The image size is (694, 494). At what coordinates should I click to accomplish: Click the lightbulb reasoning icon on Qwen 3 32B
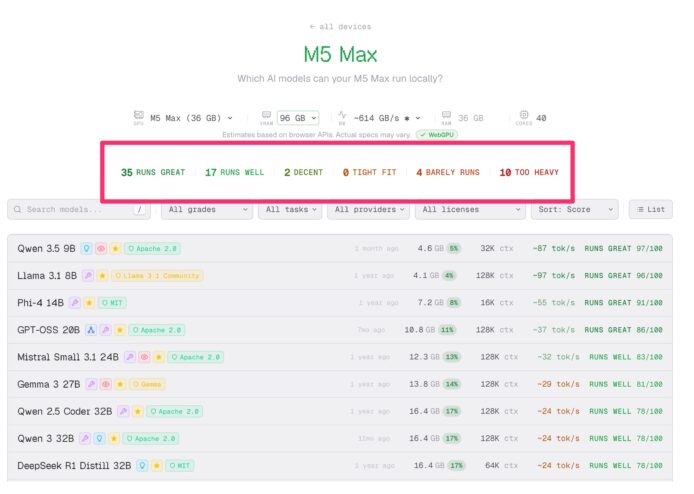(100, 439)
